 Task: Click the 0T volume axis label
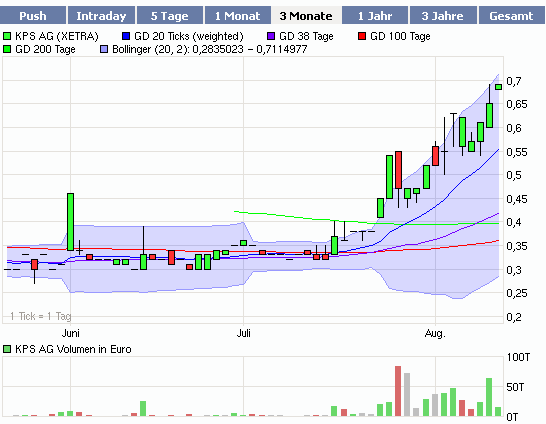(512, 417)
